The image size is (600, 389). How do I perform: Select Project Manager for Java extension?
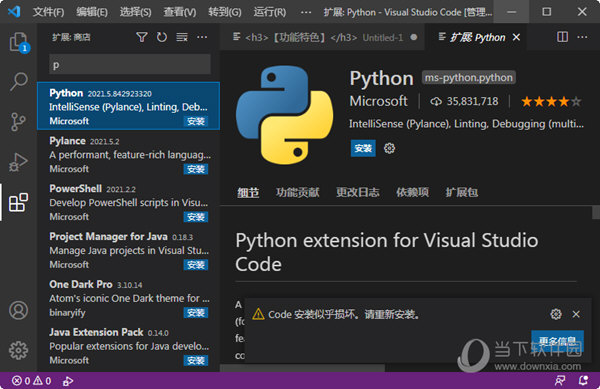pos(128,250)
